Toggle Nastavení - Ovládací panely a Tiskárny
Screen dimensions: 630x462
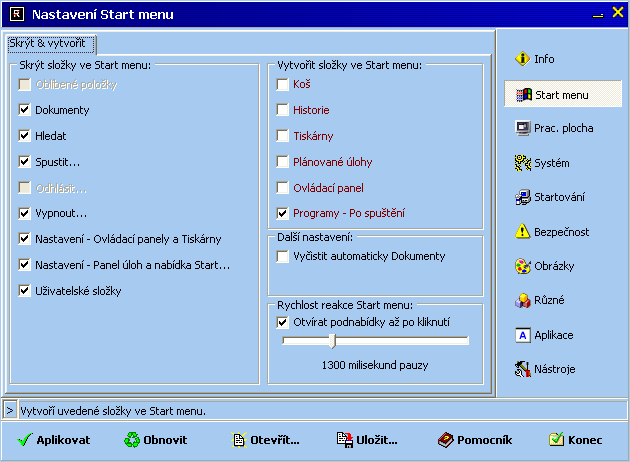(25, 239)
